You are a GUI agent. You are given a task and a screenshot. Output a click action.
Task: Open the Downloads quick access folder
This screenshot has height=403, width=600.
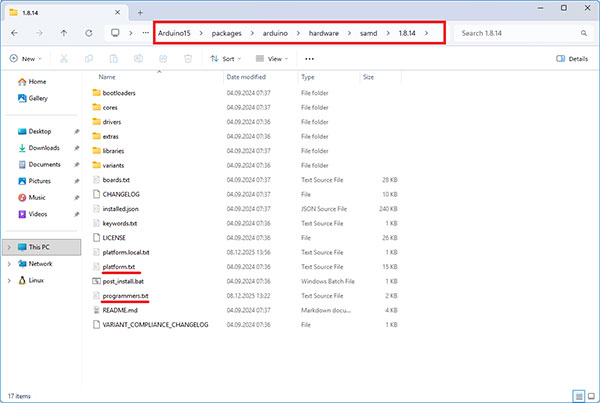click(44, 148)
